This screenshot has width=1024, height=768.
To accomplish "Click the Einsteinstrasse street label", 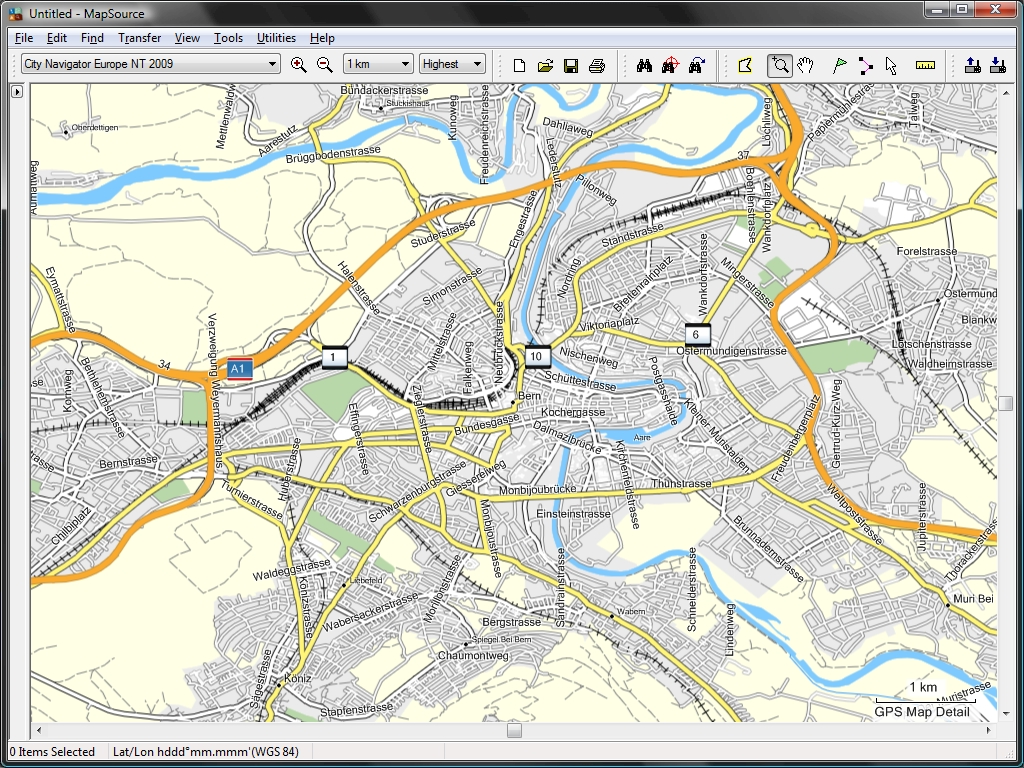I will pyautogui.click(x=573, y=513).
